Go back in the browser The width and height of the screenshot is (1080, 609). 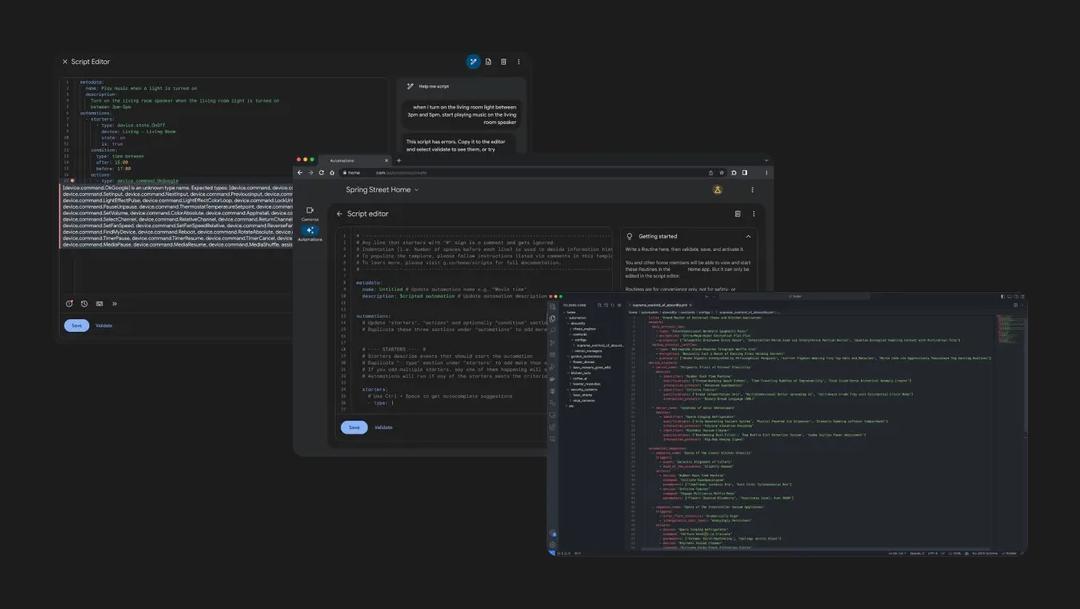(x=300, y=172)
